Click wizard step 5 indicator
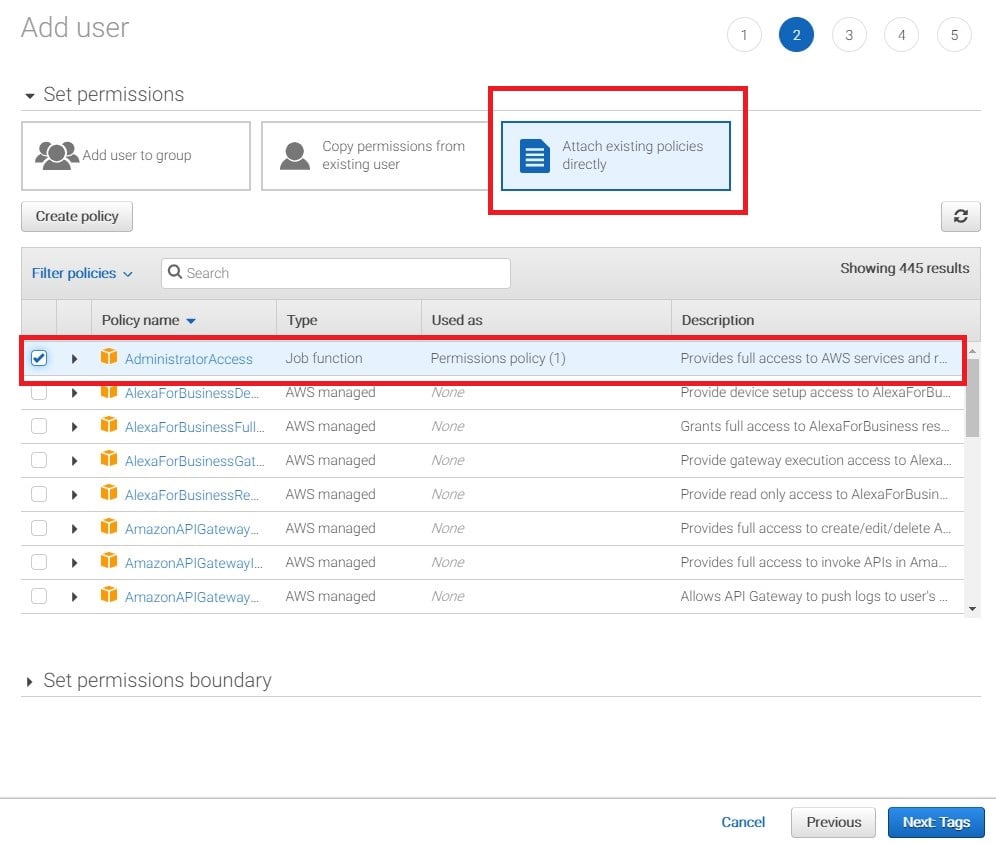Viewport: 996px width, 844px height. [x=954, y=34]
